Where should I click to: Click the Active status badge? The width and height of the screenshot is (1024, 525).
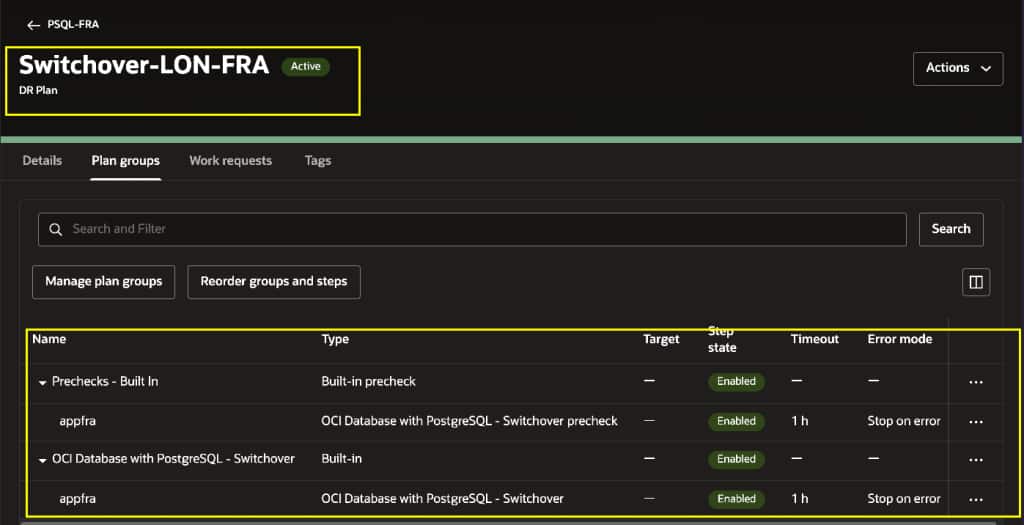point(306,67)
